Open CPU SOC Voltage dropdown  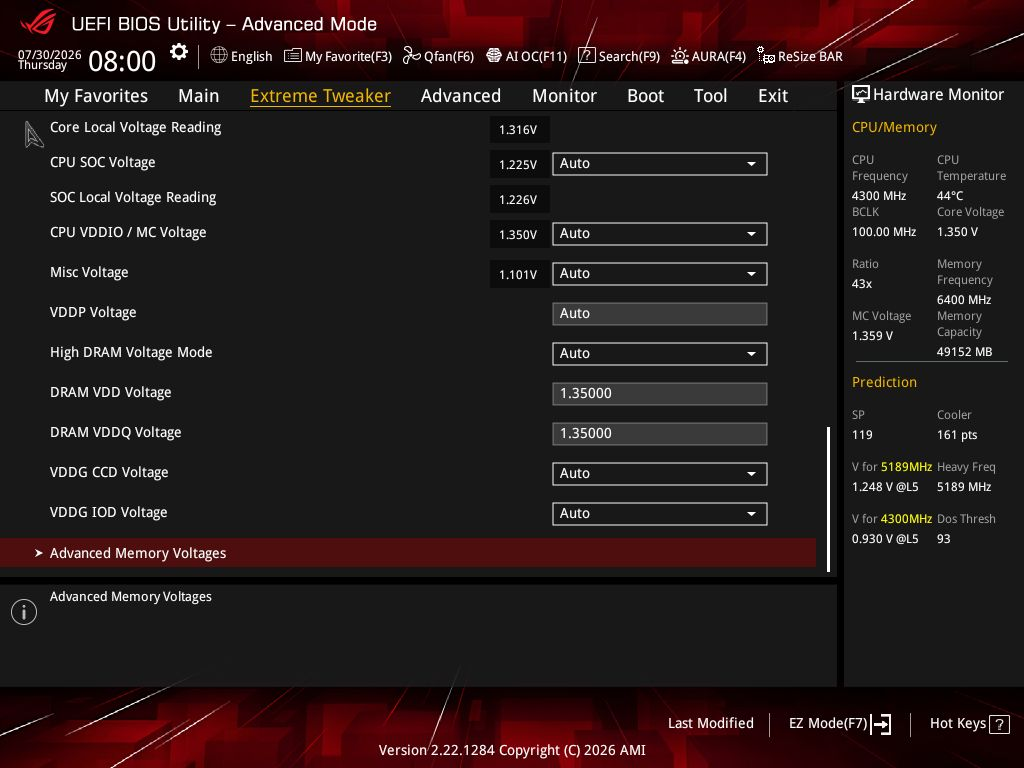(660, 164)
